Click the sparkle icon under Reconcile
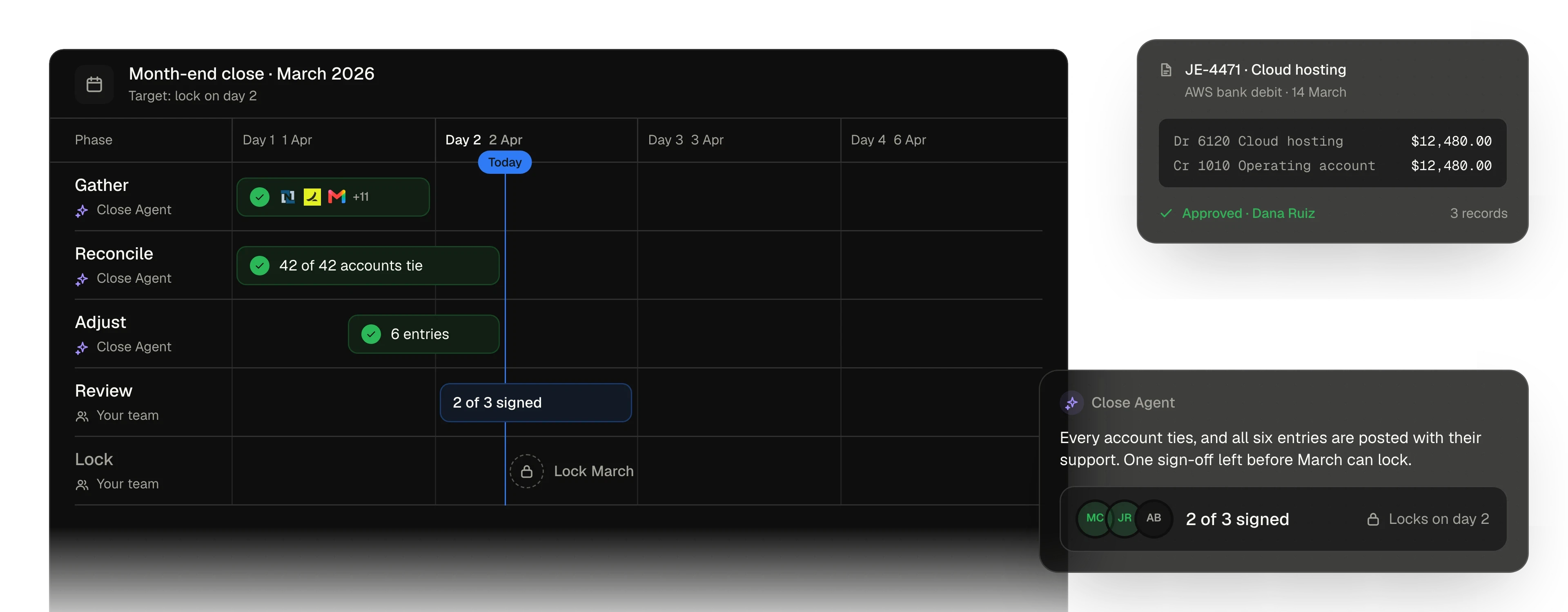1568x612 pixels. coord(82,280)
